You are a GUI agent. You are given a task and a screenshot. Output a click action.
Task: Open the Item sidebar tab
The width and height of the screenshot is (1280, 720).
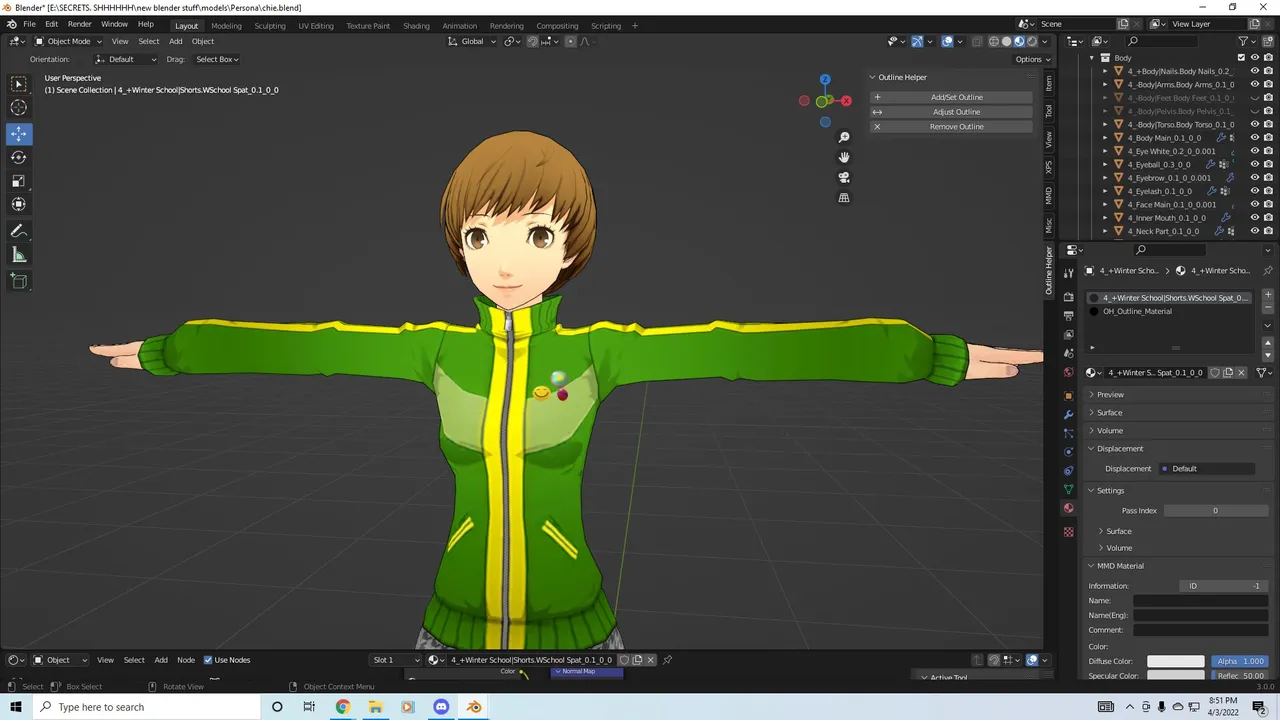tap(1049, 83)
